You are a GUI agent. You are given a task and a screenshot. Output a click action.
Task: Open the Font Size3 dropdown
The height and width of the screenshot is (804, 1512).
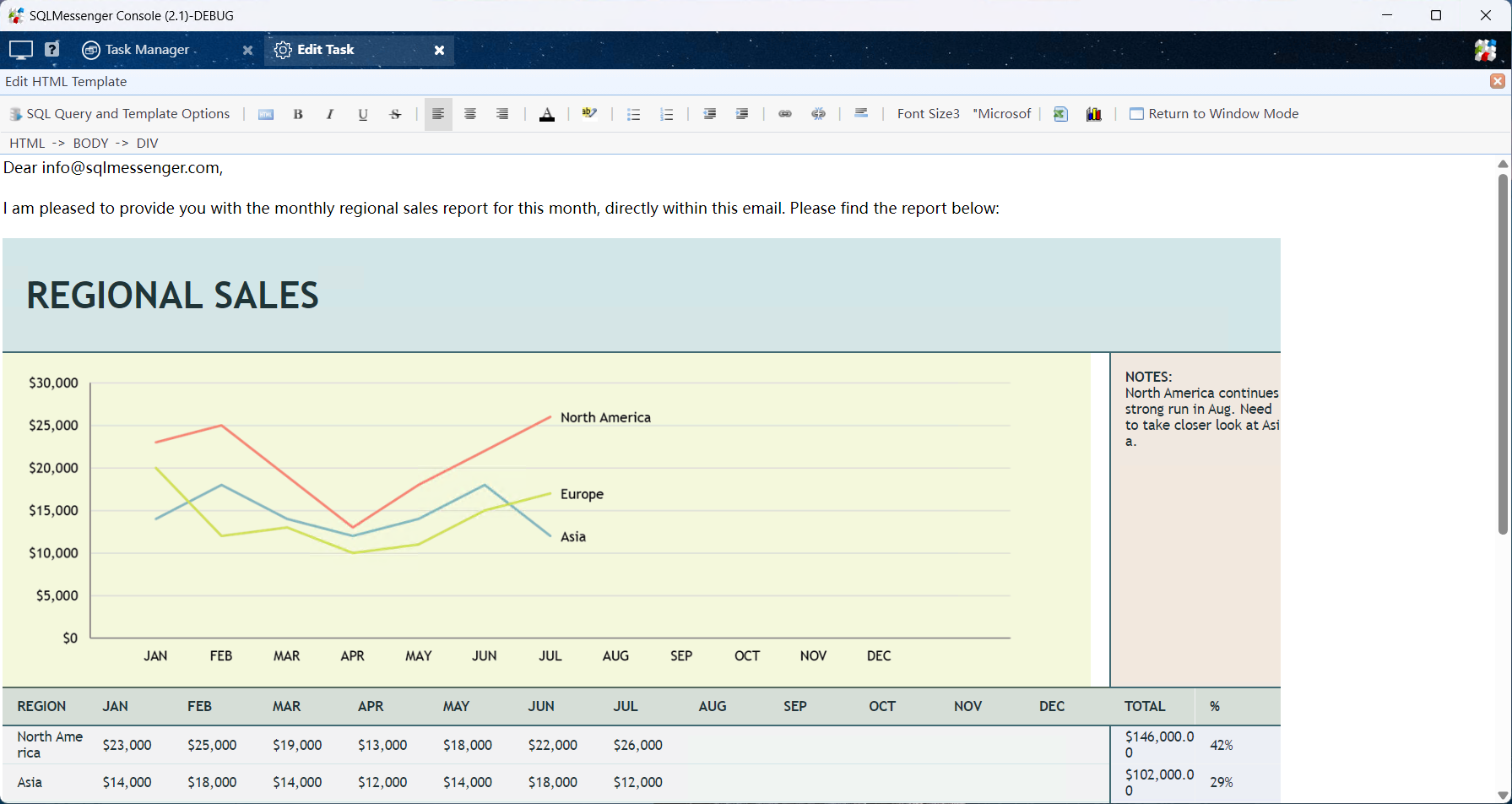(x=928, y=114)
